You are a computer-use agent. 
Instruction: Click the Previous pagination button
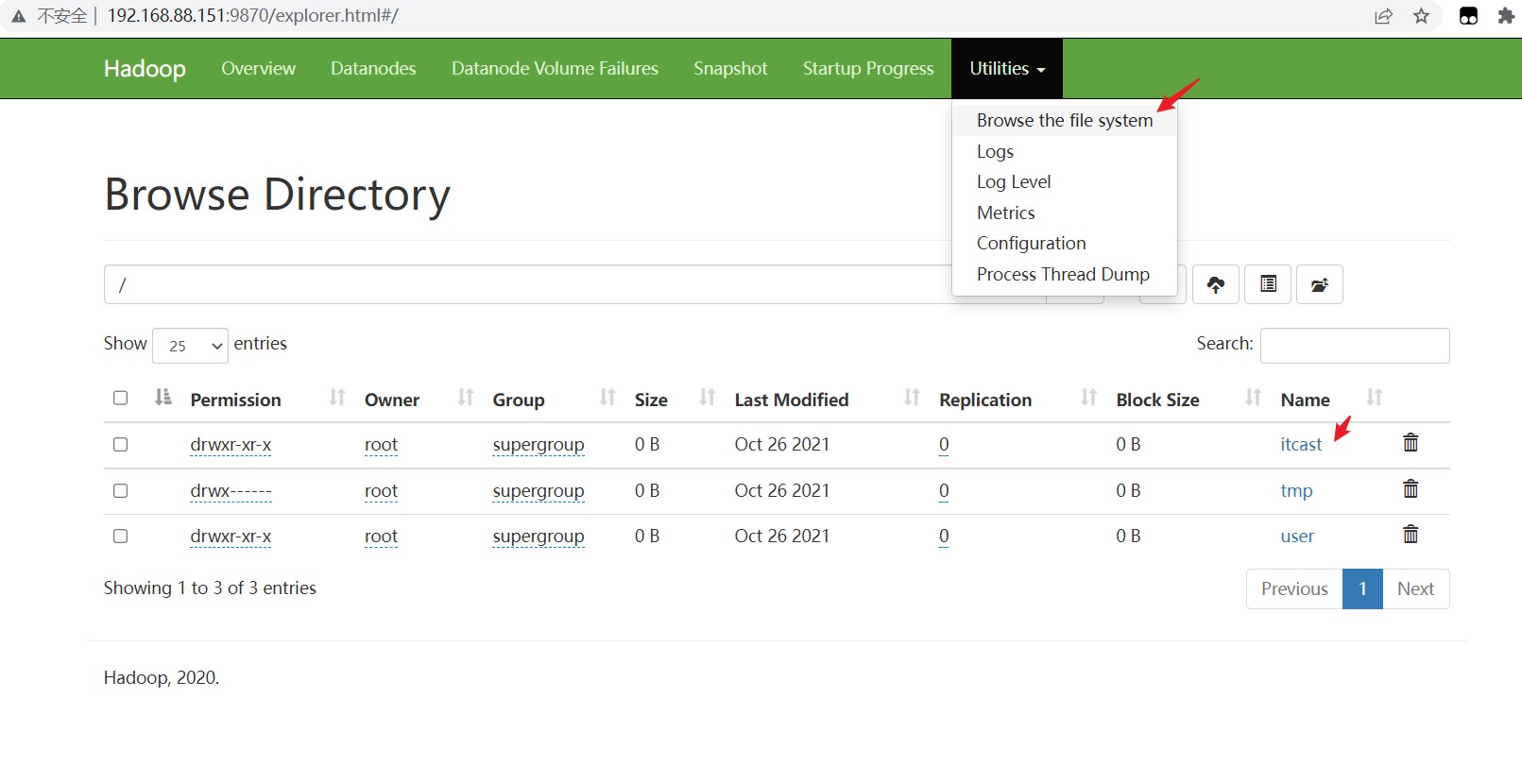pyautogui.click(x=1294, y=588)
